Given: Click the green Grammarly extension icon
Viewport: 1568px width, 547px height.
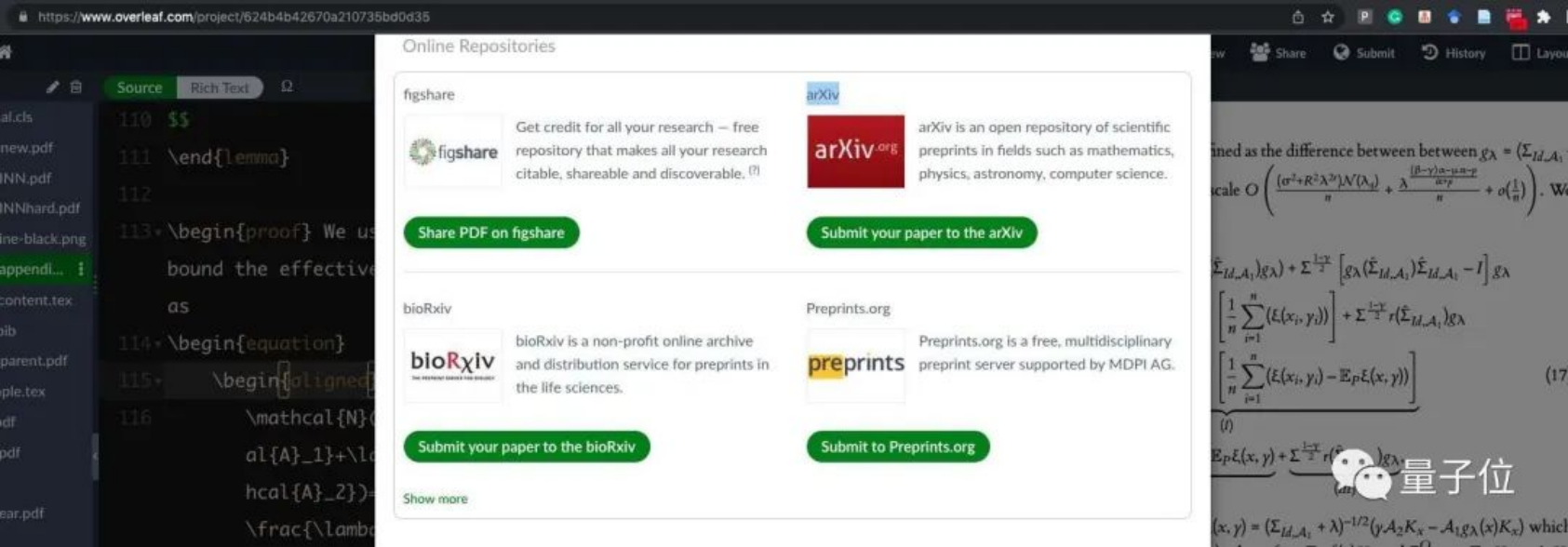Looking at the screenshot, I should [1394, 17].
